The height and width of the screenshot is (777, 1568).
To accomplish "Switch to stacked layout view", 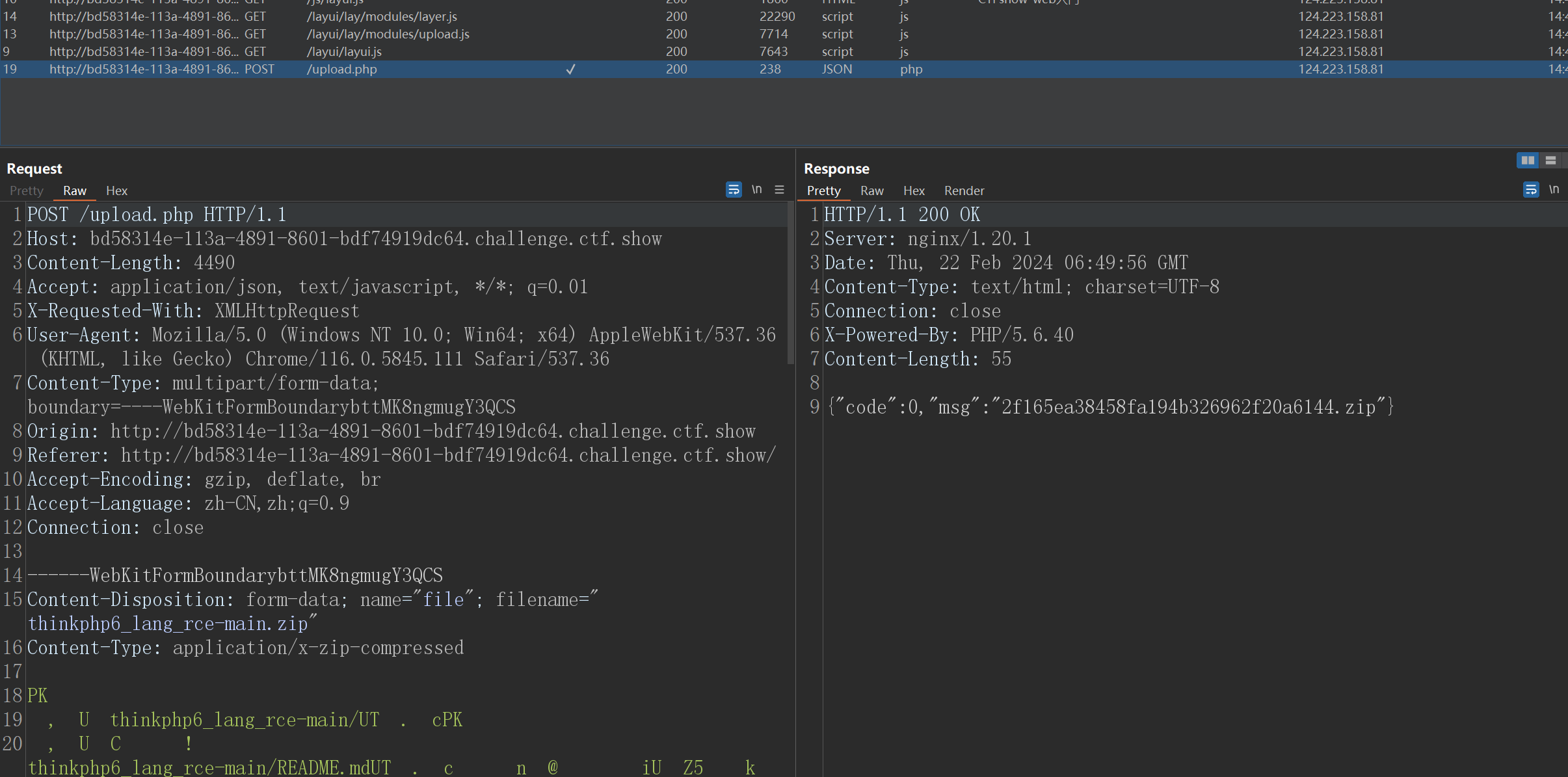I will tap(1551, 160).
